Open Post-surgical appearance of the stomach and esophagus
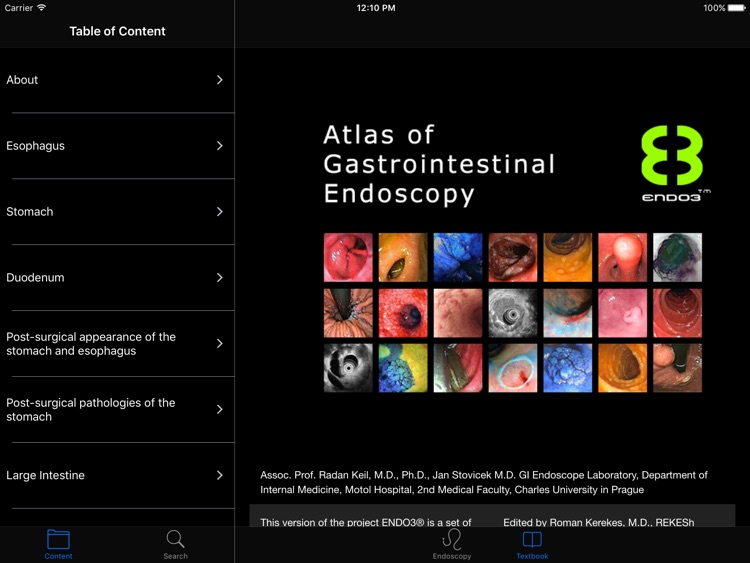The height and width of the screenshot is (563, 750). pyautogui.click(x=117, y=343)
